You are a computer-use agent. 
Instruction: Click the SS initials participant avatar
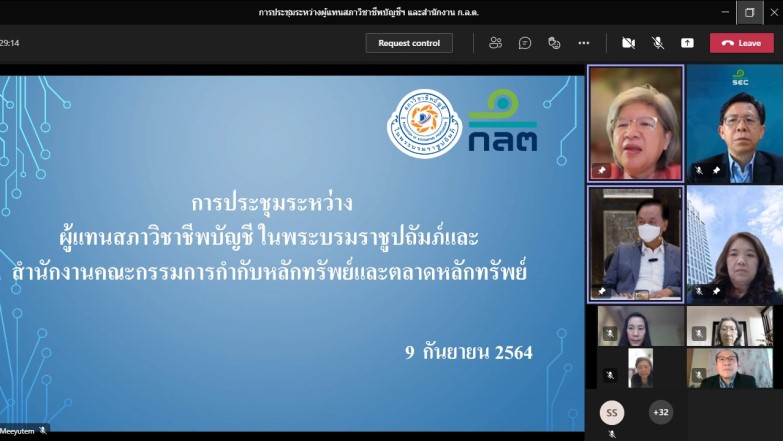611,412
